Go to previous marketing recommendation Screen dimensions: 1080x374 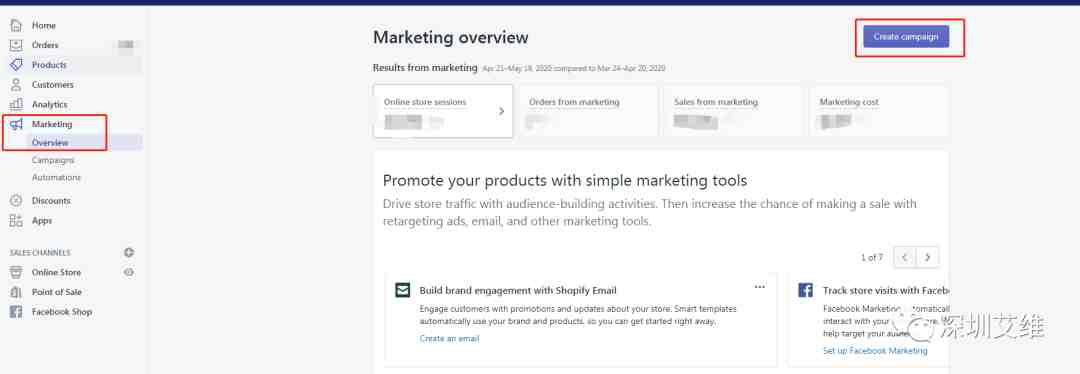pos(905,257)
